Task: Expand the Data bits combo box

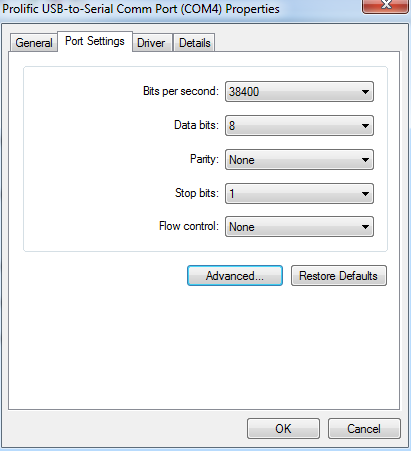Action: pyautogui.click(x=299, y=126)
